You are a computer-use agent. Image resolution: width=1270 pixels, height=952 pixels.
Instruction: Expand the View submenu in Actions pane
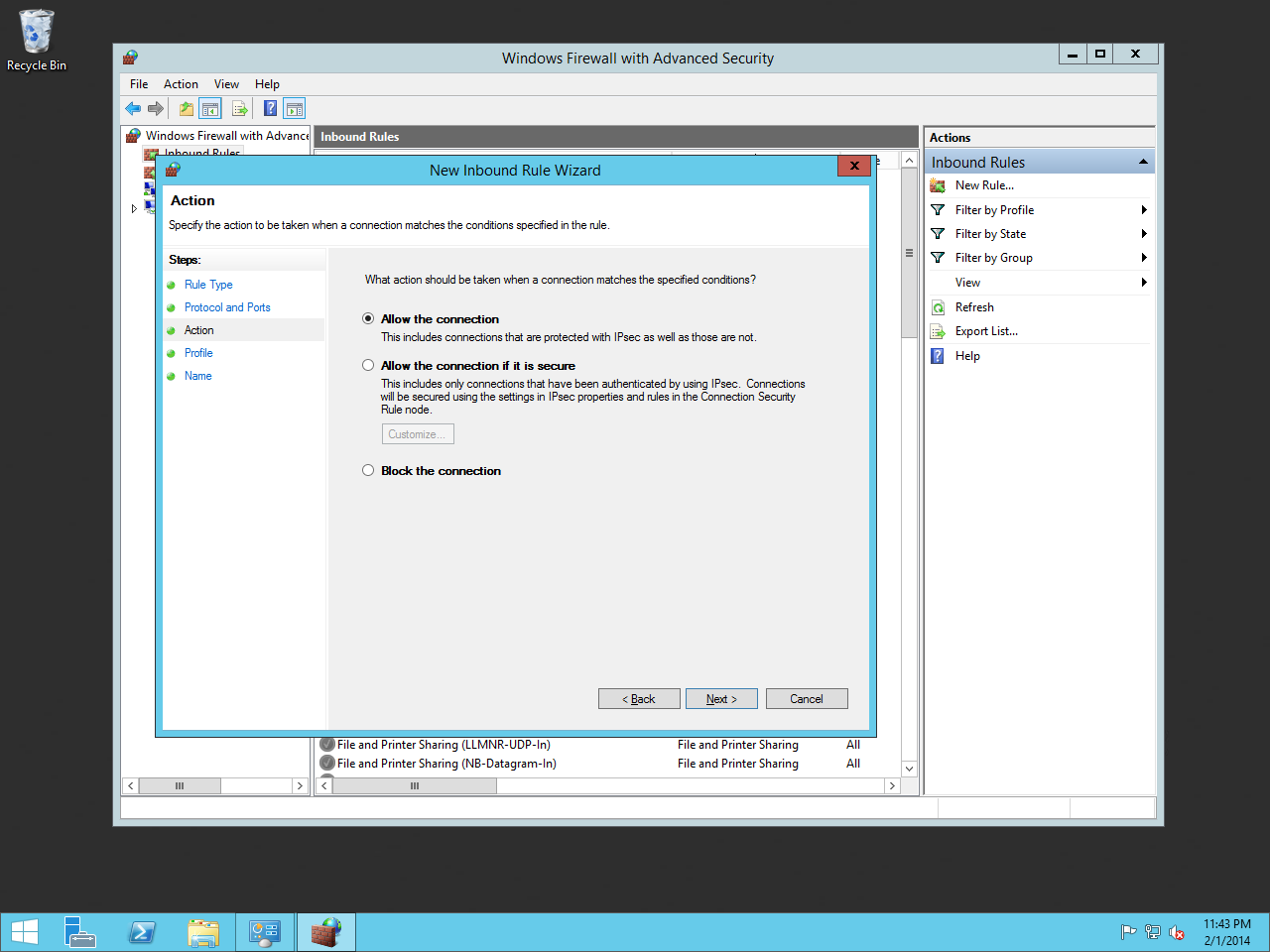pos(1144,283)
